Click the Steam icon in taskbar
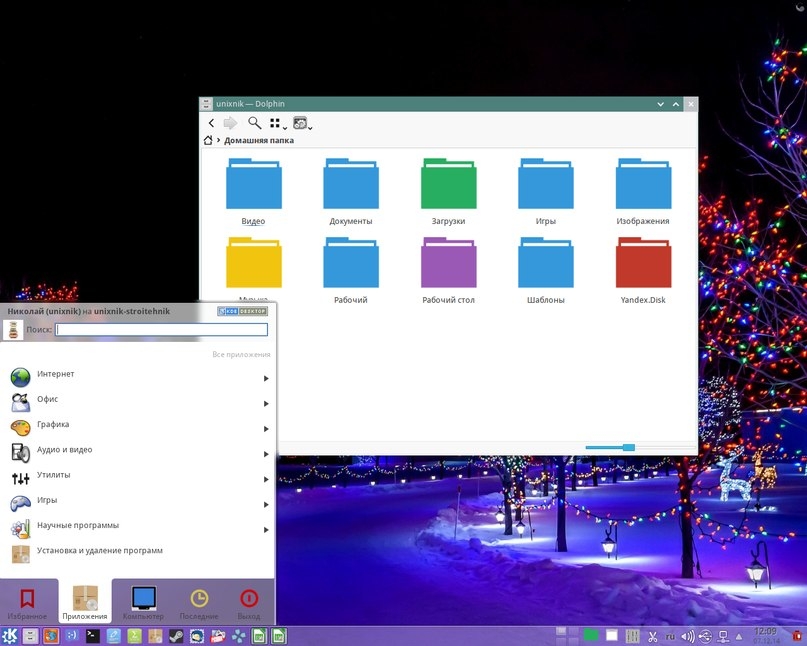Viewport: 807px width, 646px height. (x=175, y=636)
